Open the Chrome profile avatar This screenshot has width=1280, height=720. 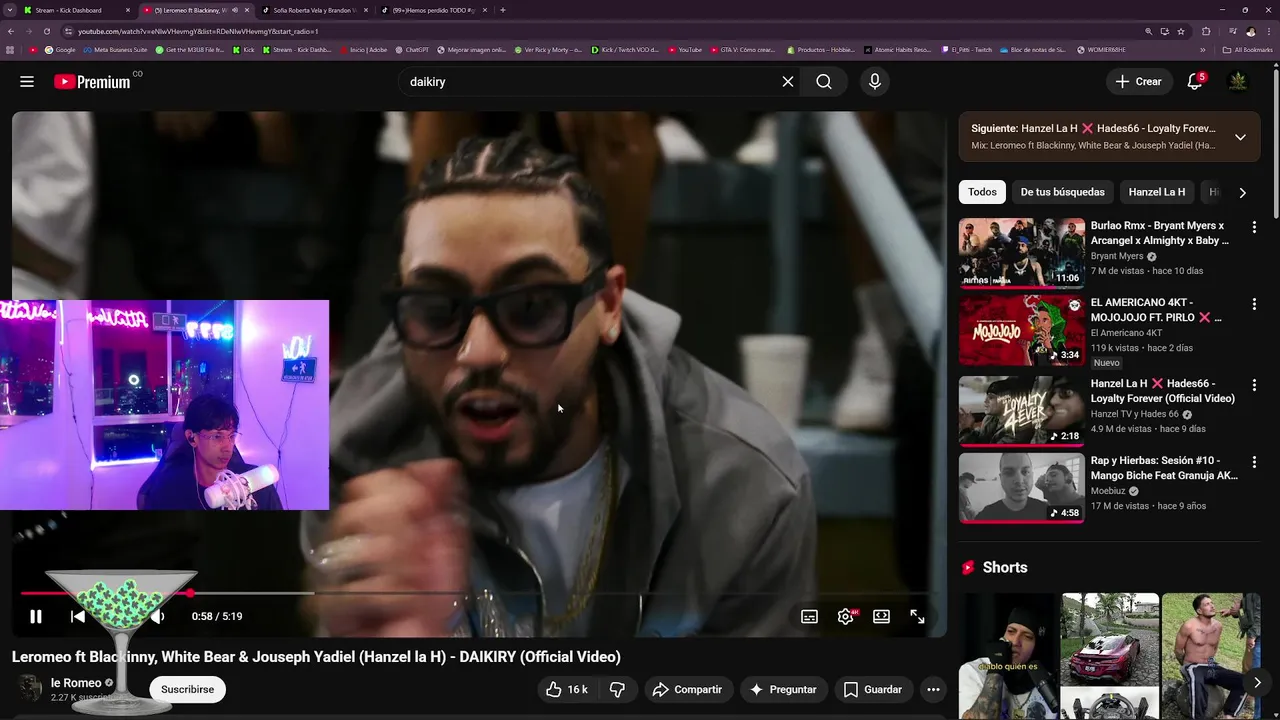point(1250,31)
